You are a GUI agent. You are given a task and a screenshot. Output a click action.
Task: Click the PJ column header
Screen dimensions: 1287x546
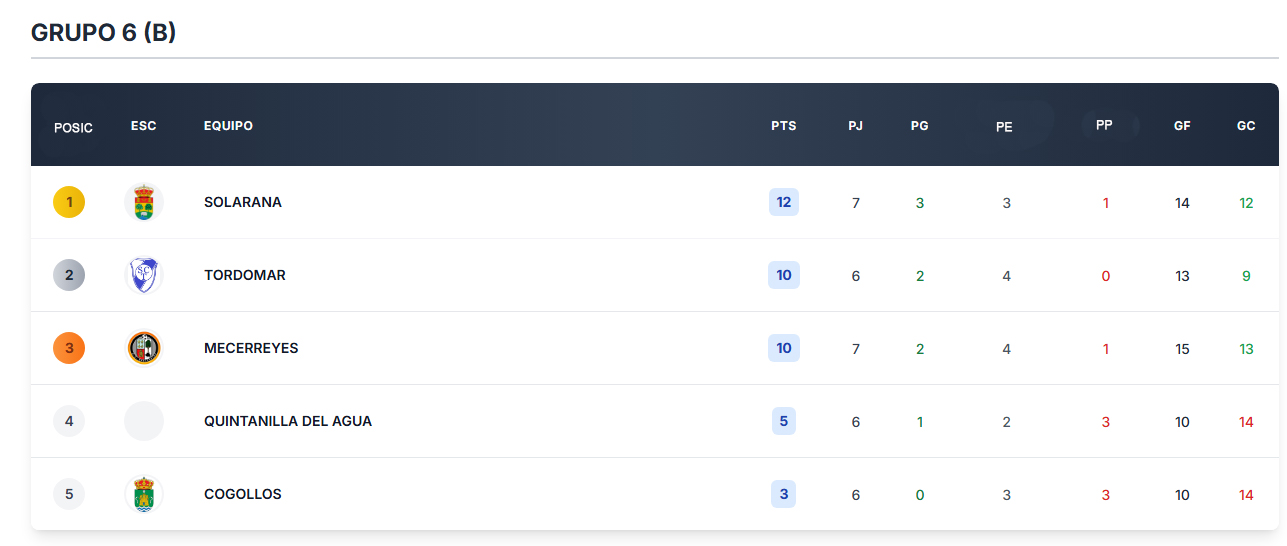[855, 126]
